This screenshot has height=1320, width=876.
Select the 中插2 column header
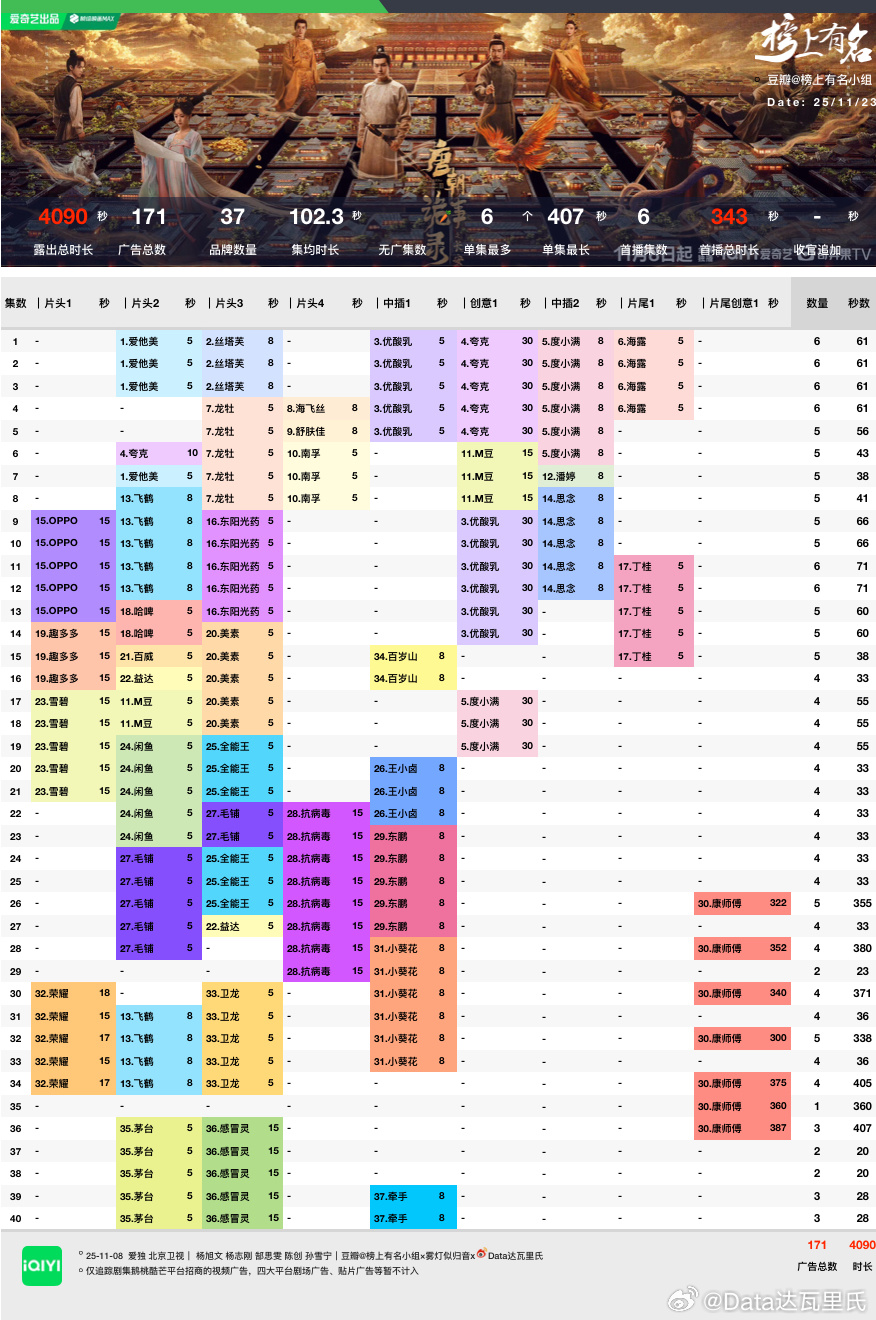(562, 302)
